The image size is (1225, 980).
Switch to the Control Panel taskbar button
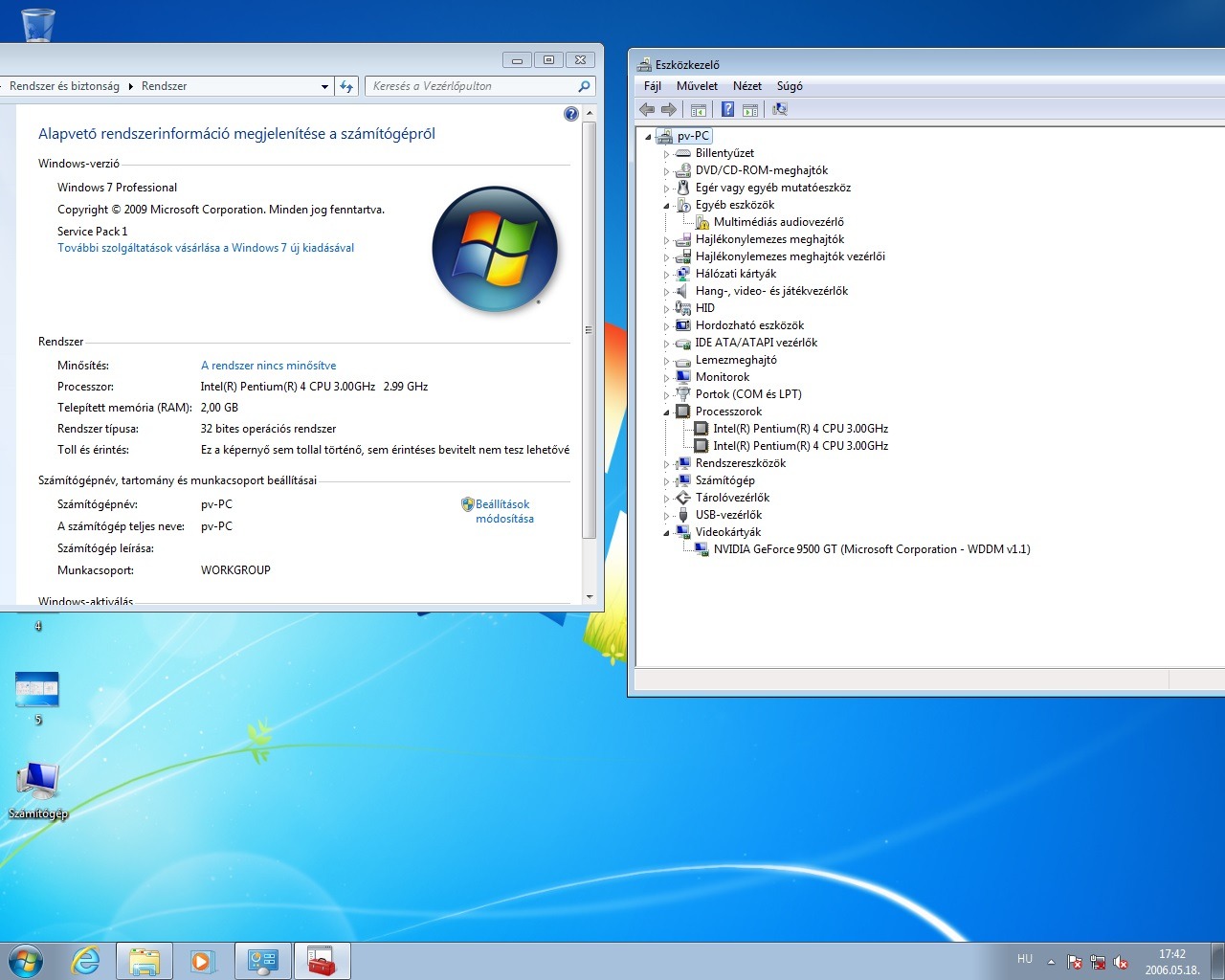click(263, 961)
